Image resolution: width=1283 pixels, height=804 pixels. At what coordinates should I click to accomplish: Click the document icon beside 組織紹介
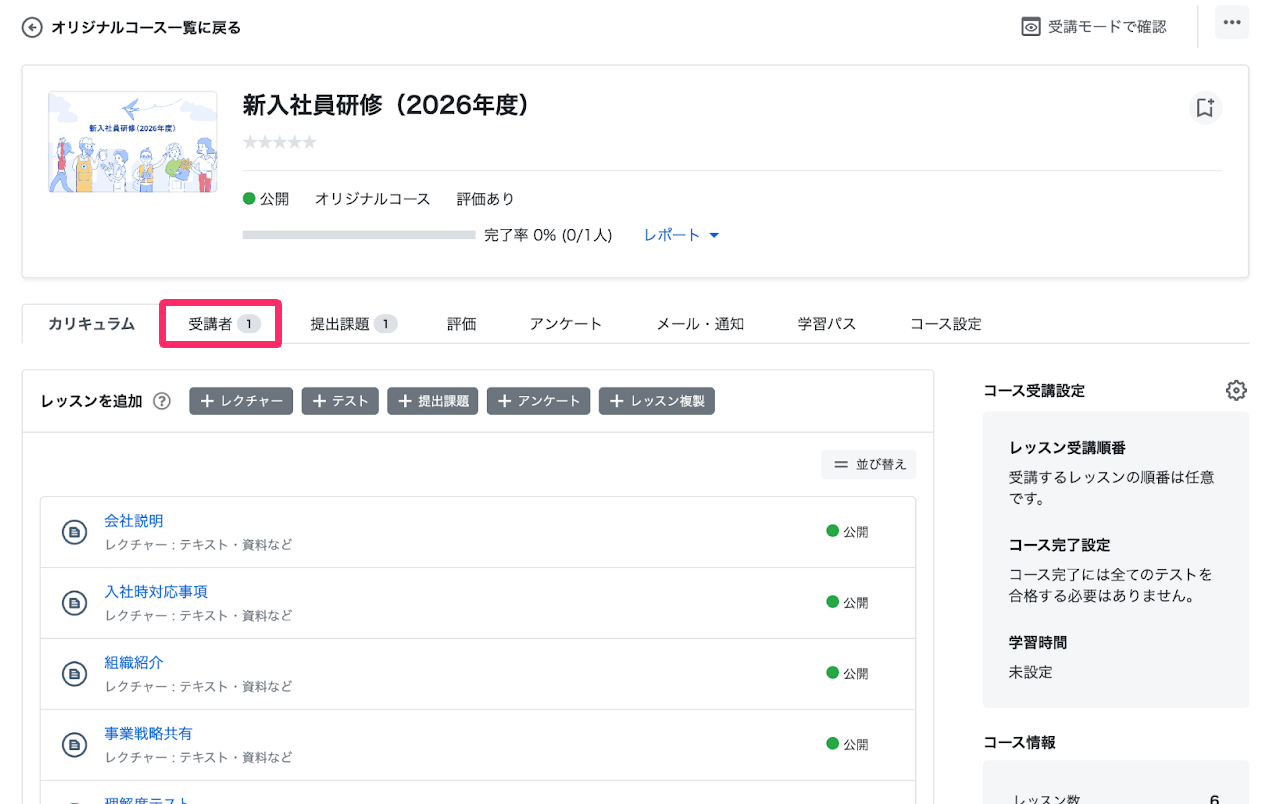coord(74,675)
